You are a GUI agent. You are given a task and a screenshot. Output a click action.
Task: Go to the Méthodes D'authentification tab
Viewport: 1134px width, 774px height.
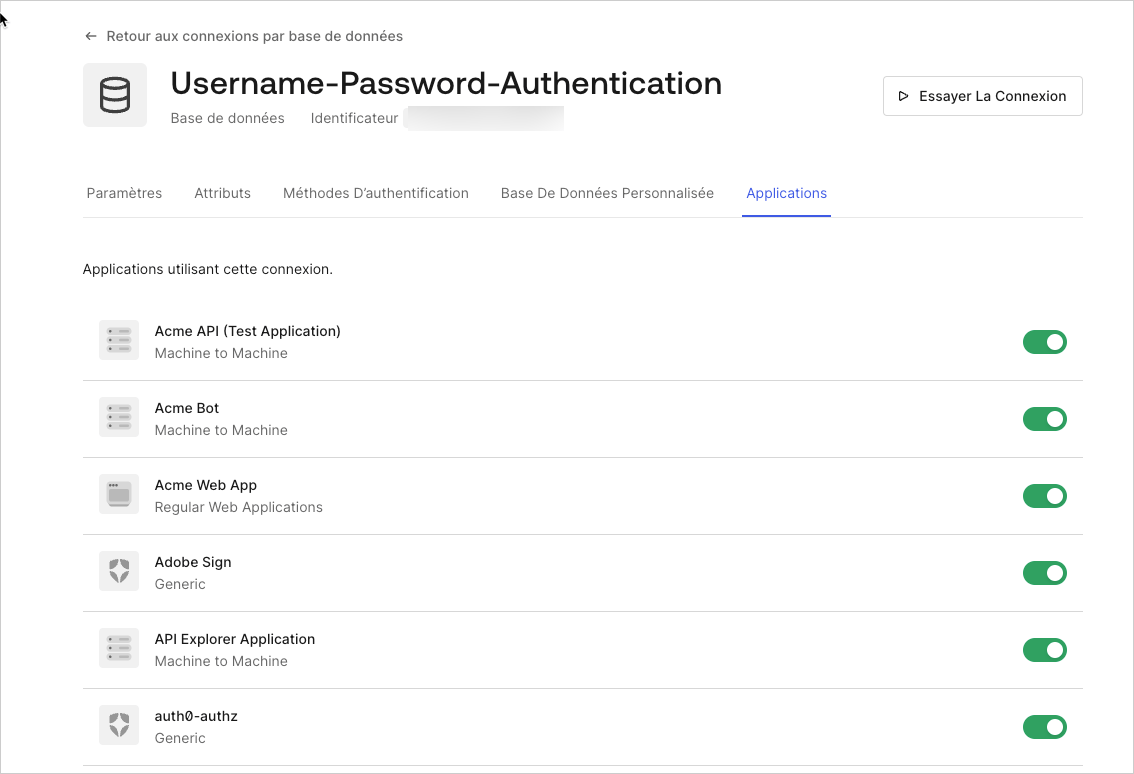tap(376, 193)
